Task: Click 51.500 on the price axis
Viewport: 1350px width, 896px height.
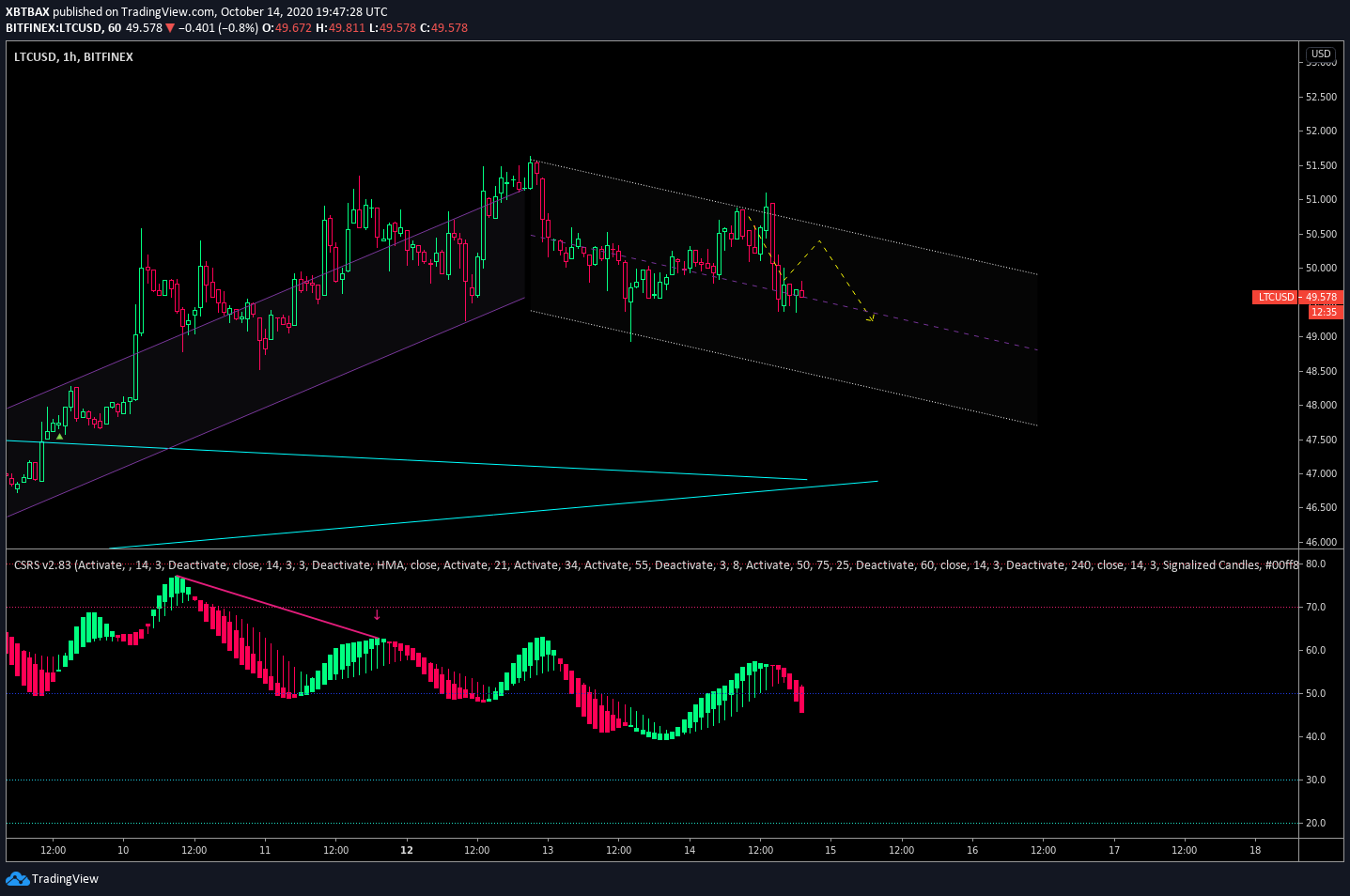Action: tap(1321, 165)
